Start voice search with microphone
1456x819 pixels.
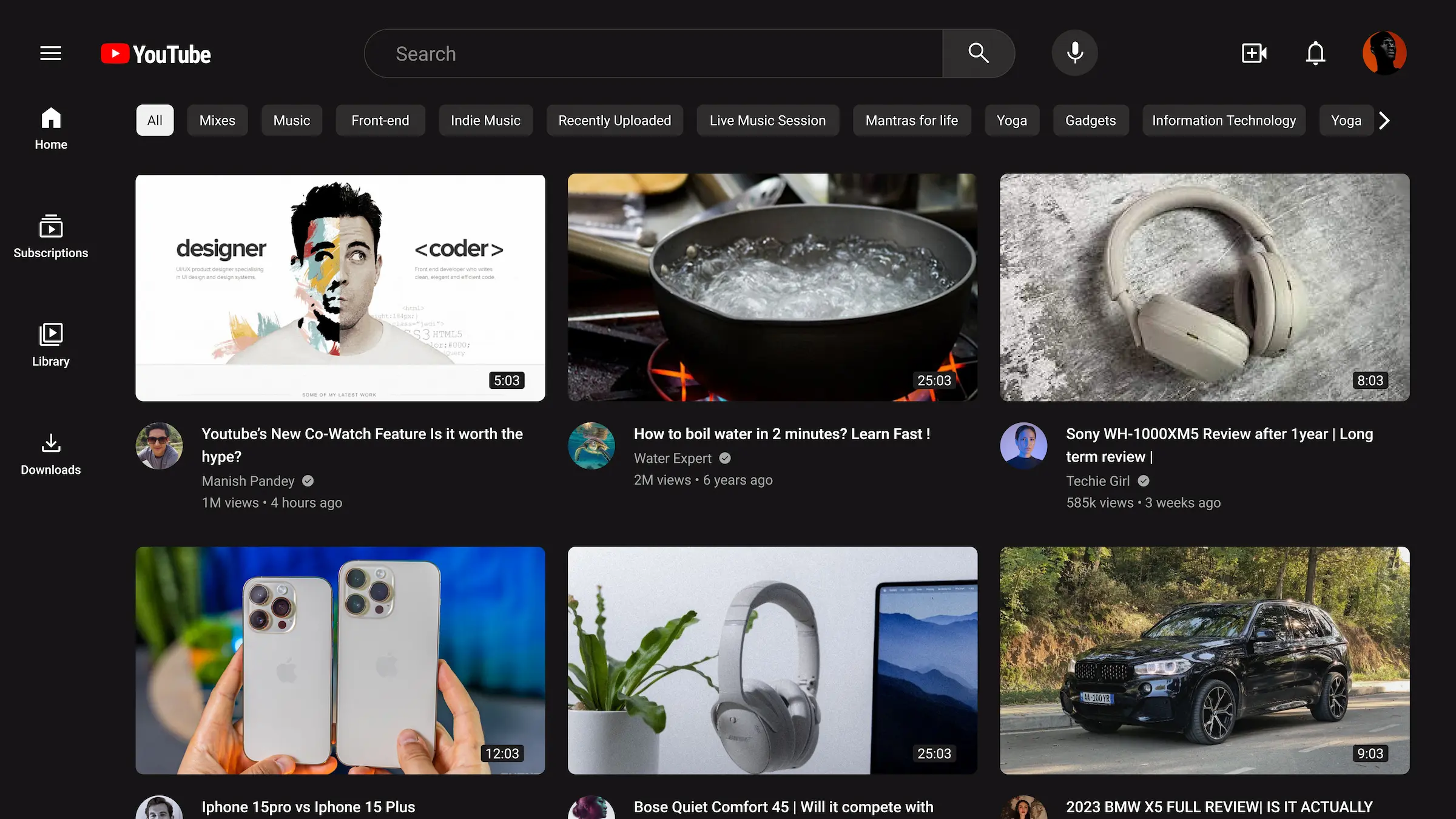click(1075, 53)
